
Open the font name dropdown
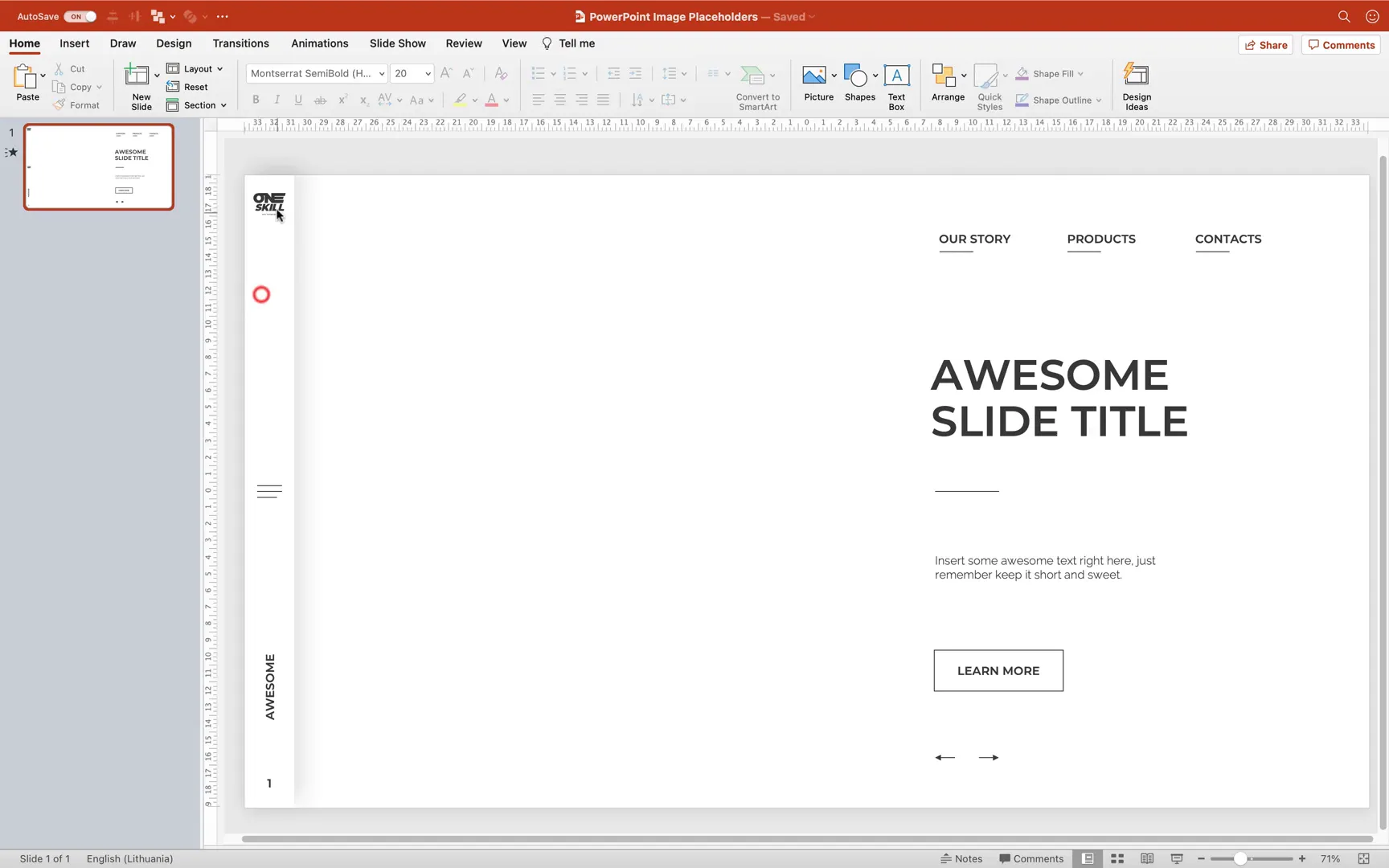382,73
